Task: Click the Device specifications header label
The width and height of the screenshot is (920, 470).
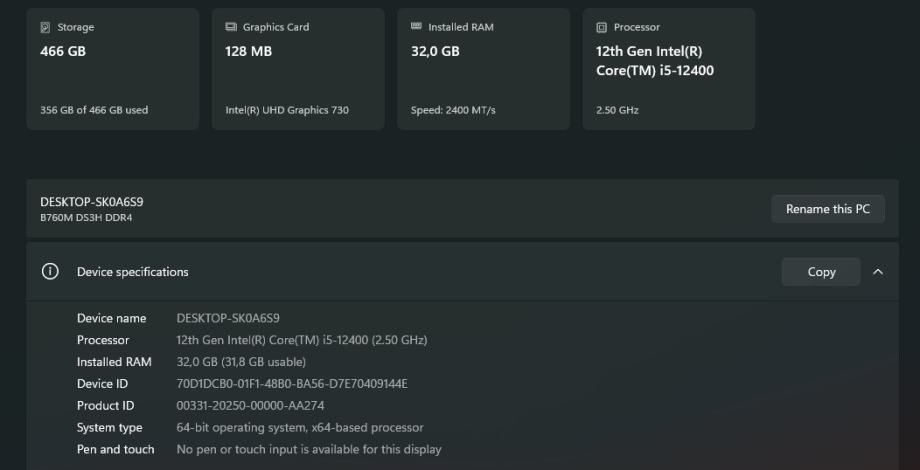Action: 132,272
